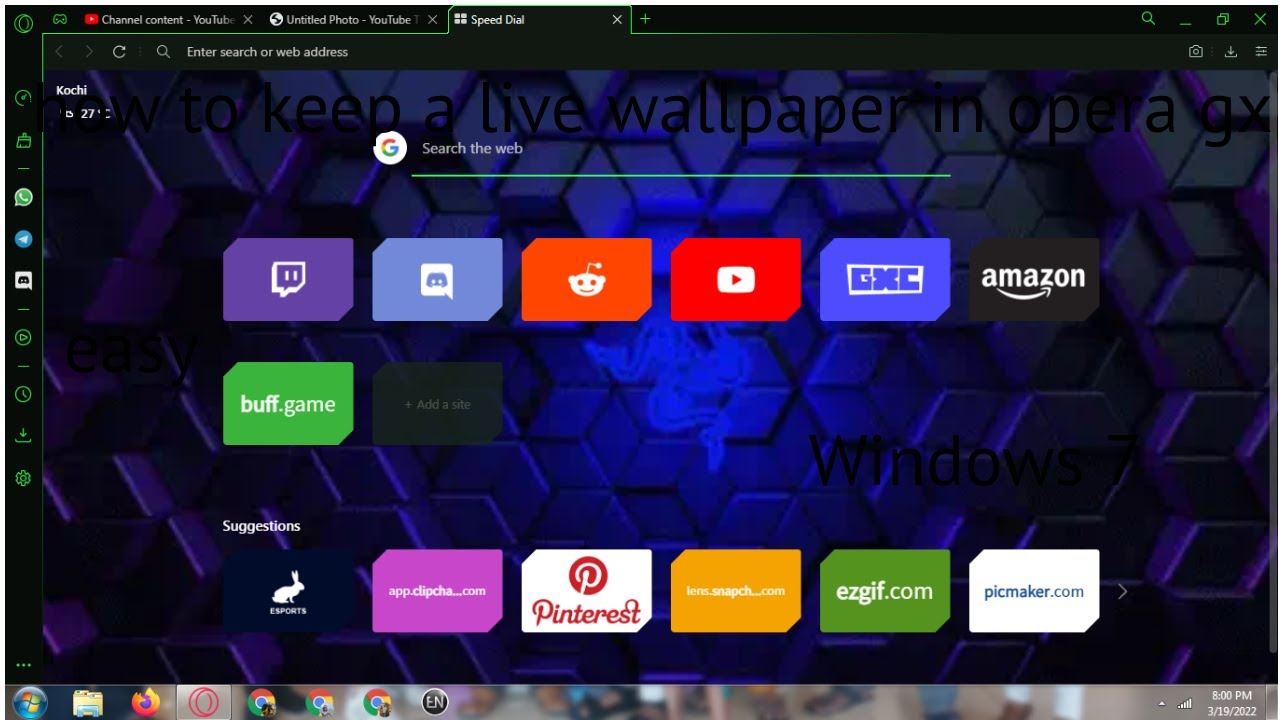Click the Suggestions heading

click(x=261, y=526)
